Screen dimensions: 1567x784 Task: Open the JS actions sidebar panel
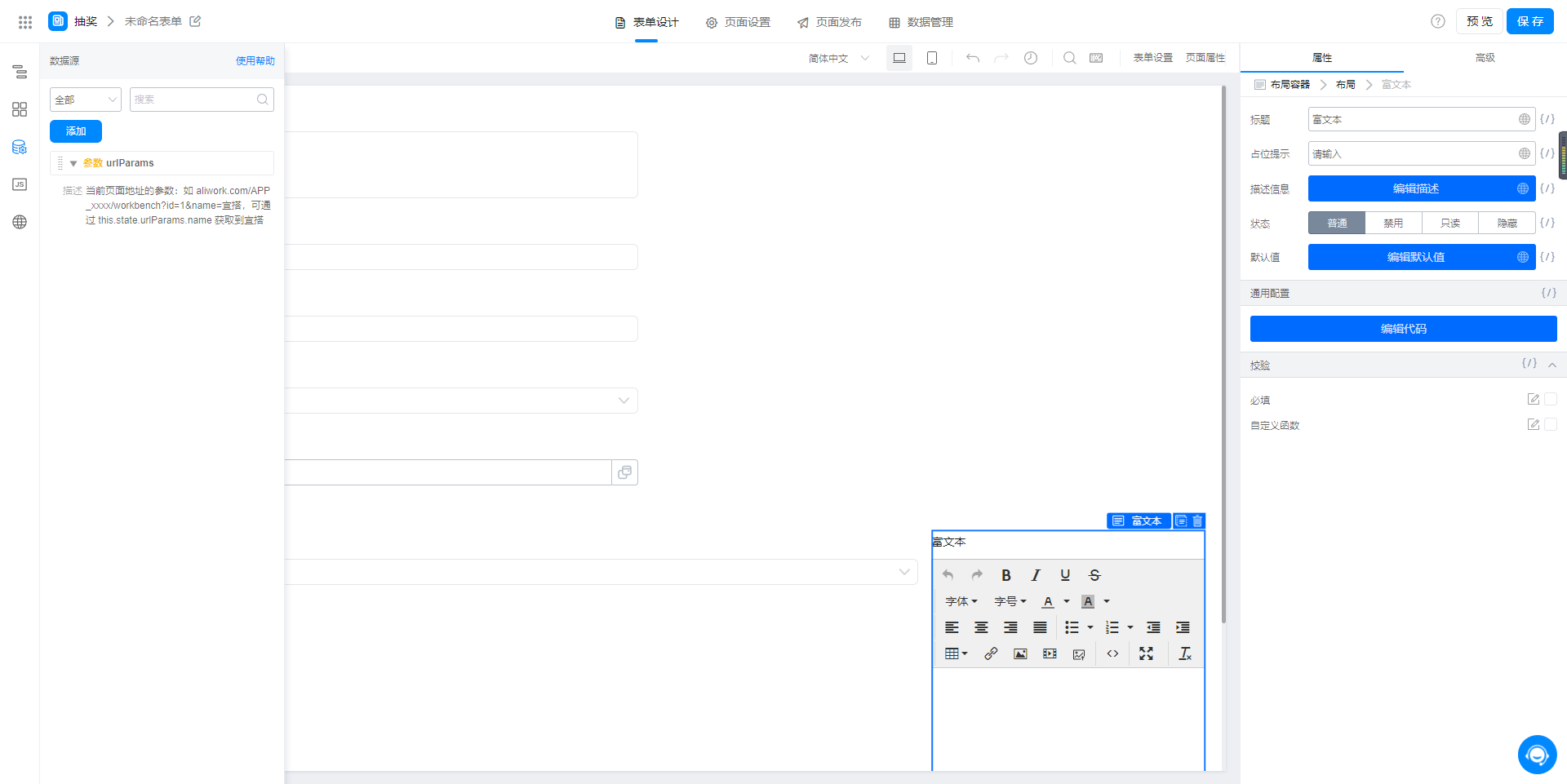[20, 184]
